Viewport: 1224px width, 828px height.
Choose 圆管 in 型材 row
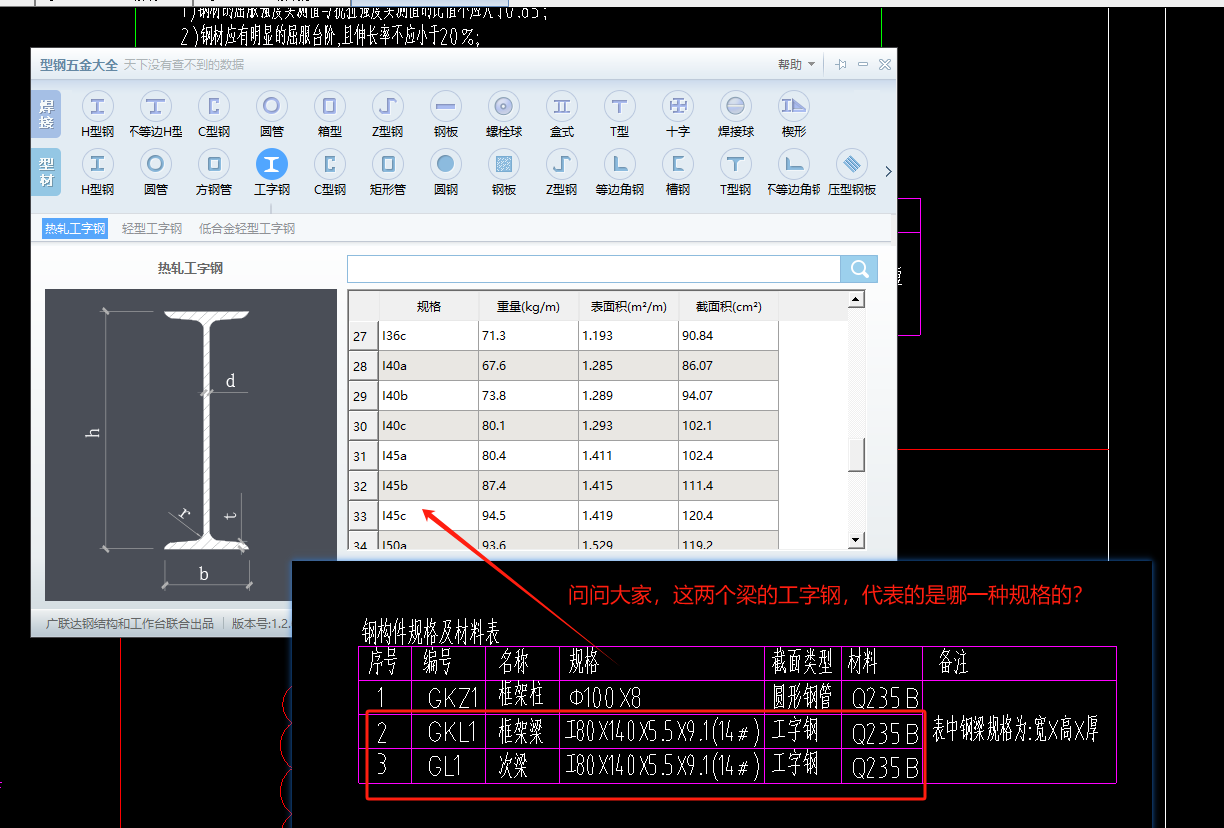coord(155,172)
